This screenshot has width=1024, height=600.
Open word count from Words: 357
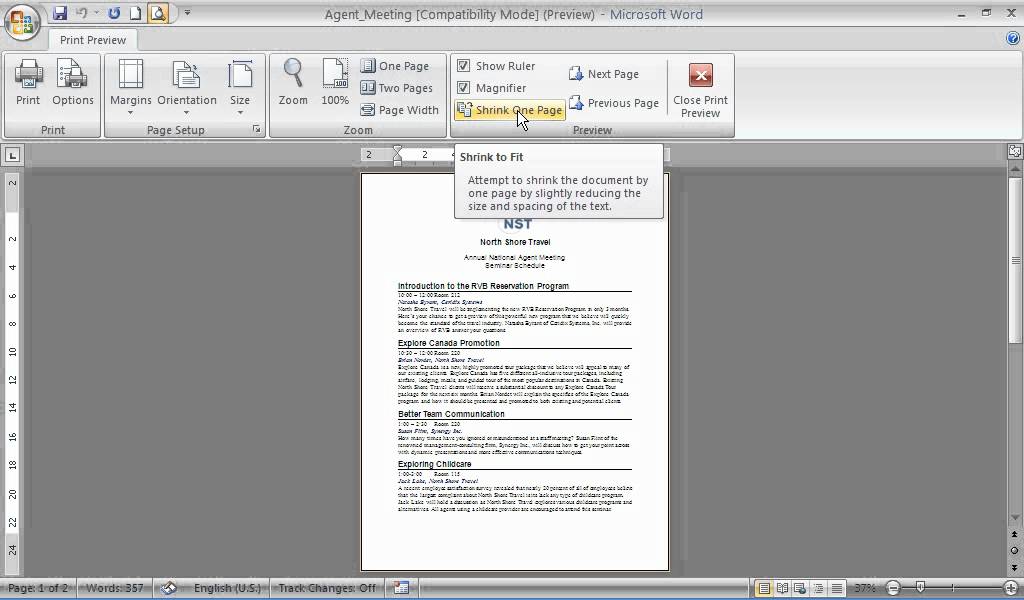tap(114, 588)
